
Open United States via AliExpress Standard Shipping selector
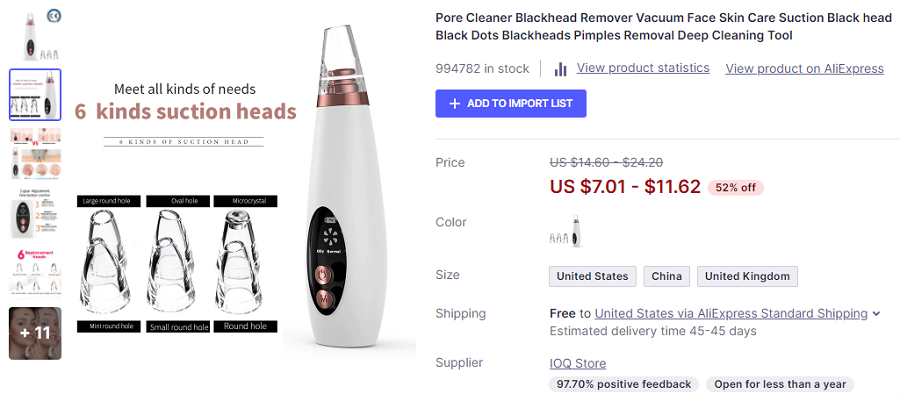click(731, 314)
